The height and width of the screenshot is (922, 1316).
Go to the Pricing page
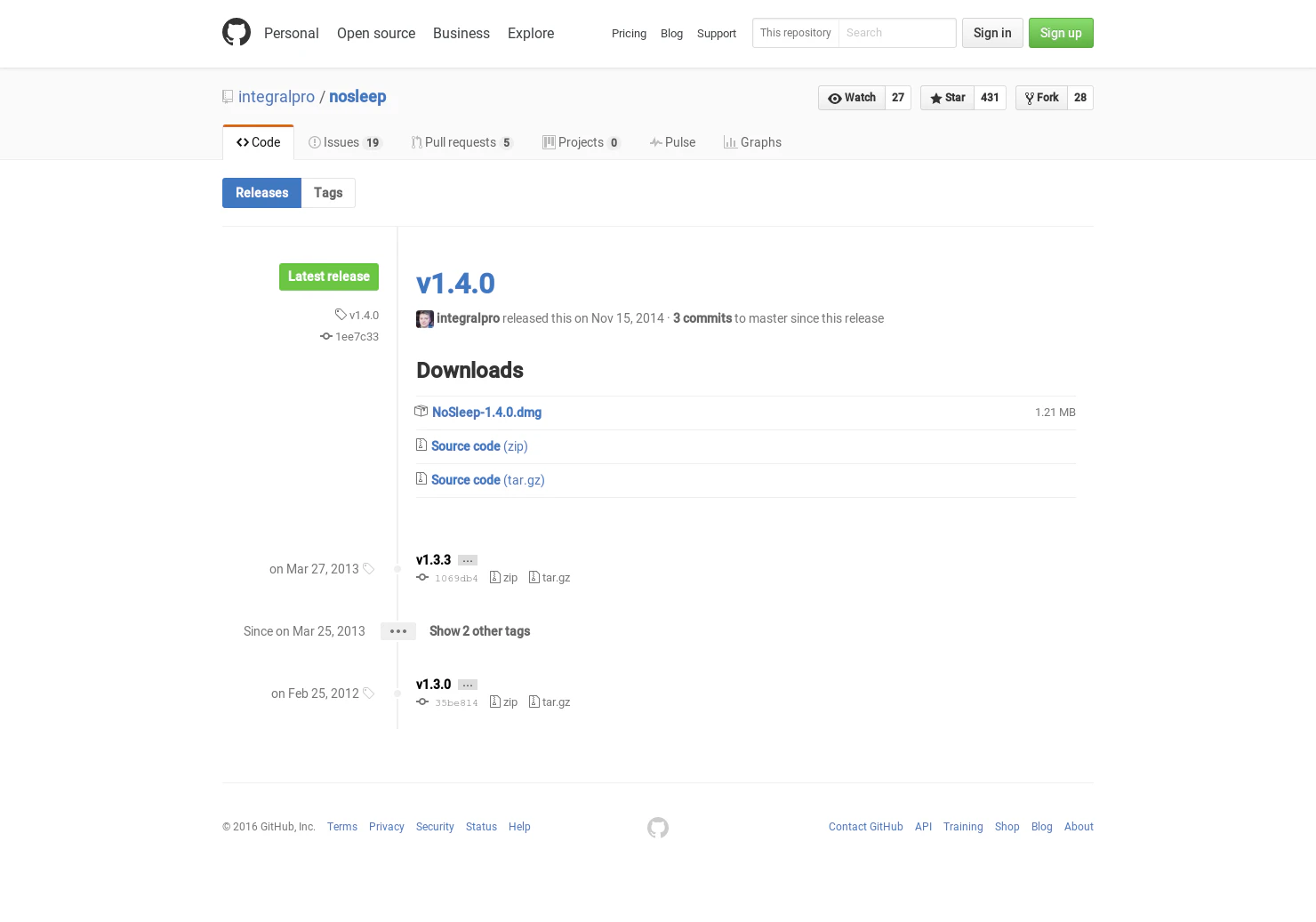(629, 33)
